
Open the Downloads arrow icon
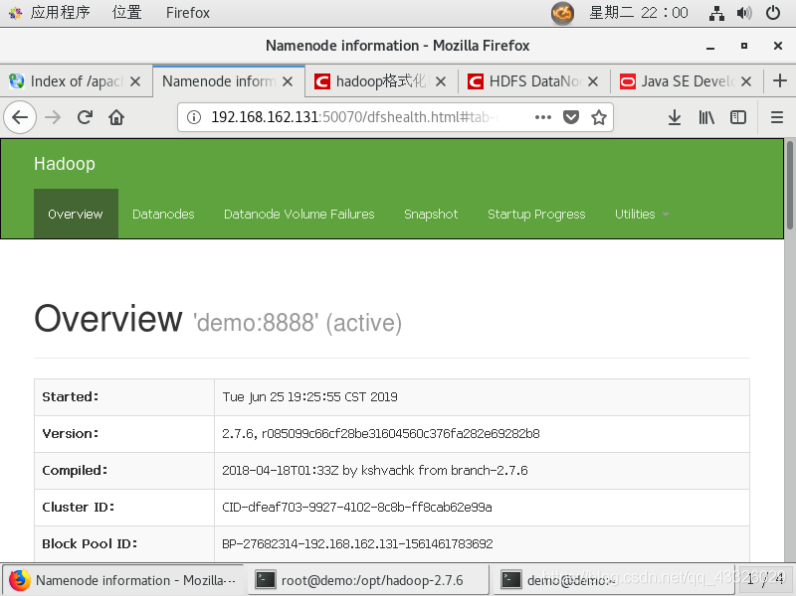tap(674, 118)
